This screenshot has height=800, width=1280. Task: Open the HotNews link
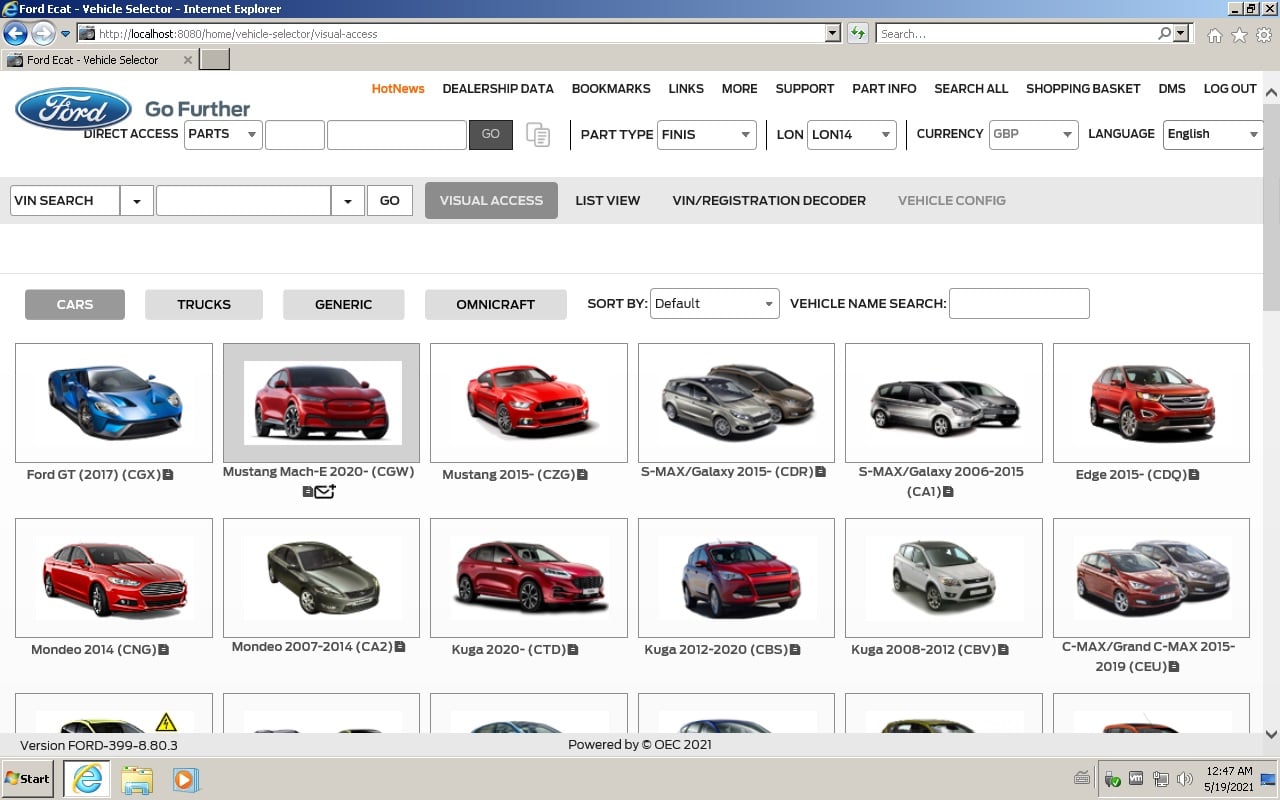click(x=398, y=88)
